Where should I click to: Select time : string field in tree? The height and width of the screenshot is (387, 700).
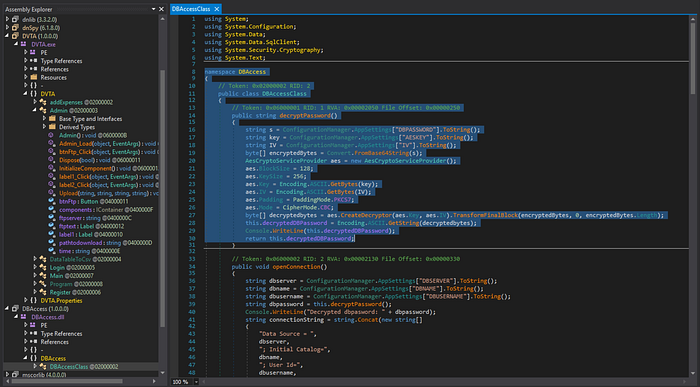pos(90,251)
